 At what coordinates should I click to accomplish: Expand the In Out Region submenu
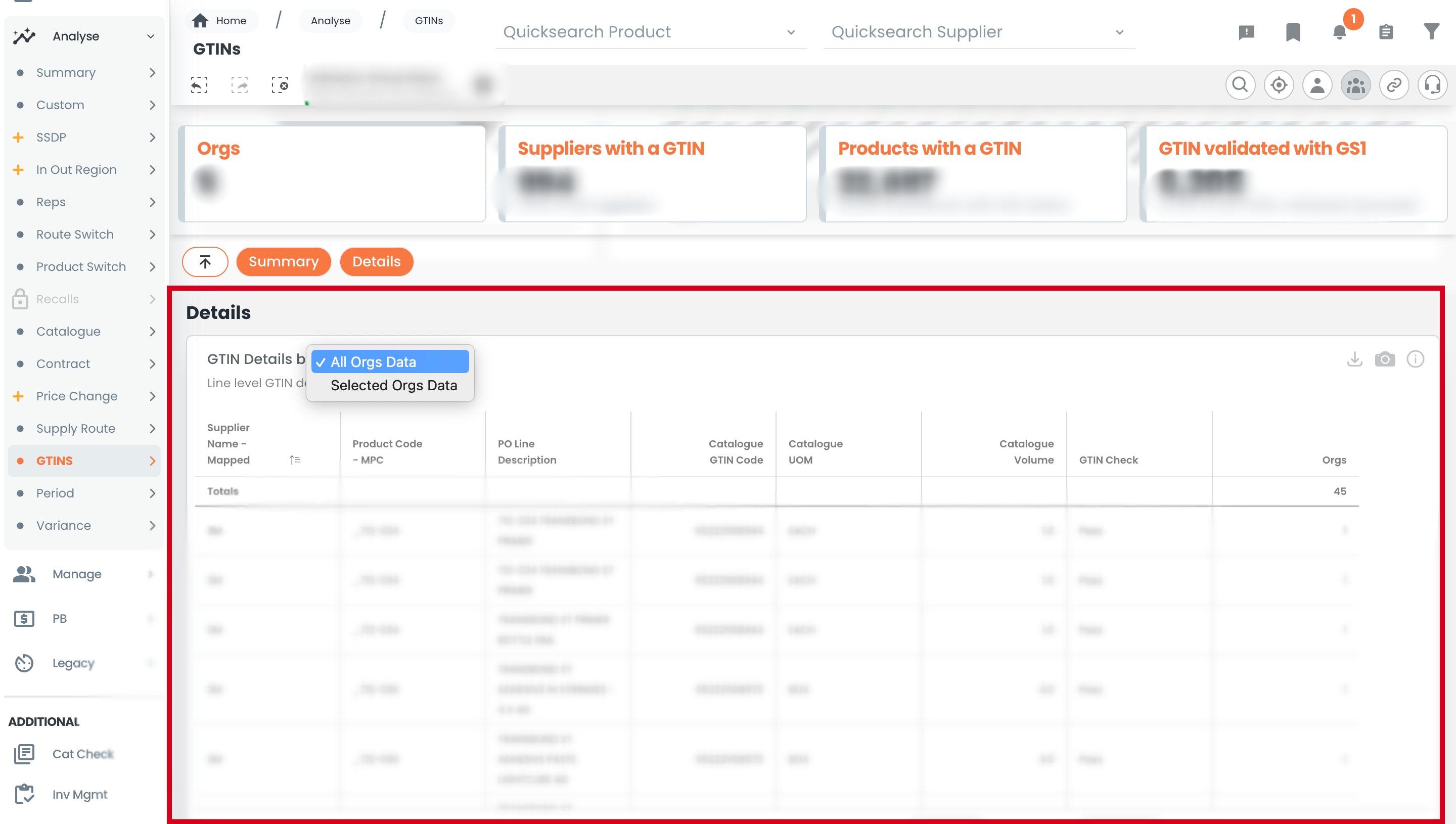point(84,170)
